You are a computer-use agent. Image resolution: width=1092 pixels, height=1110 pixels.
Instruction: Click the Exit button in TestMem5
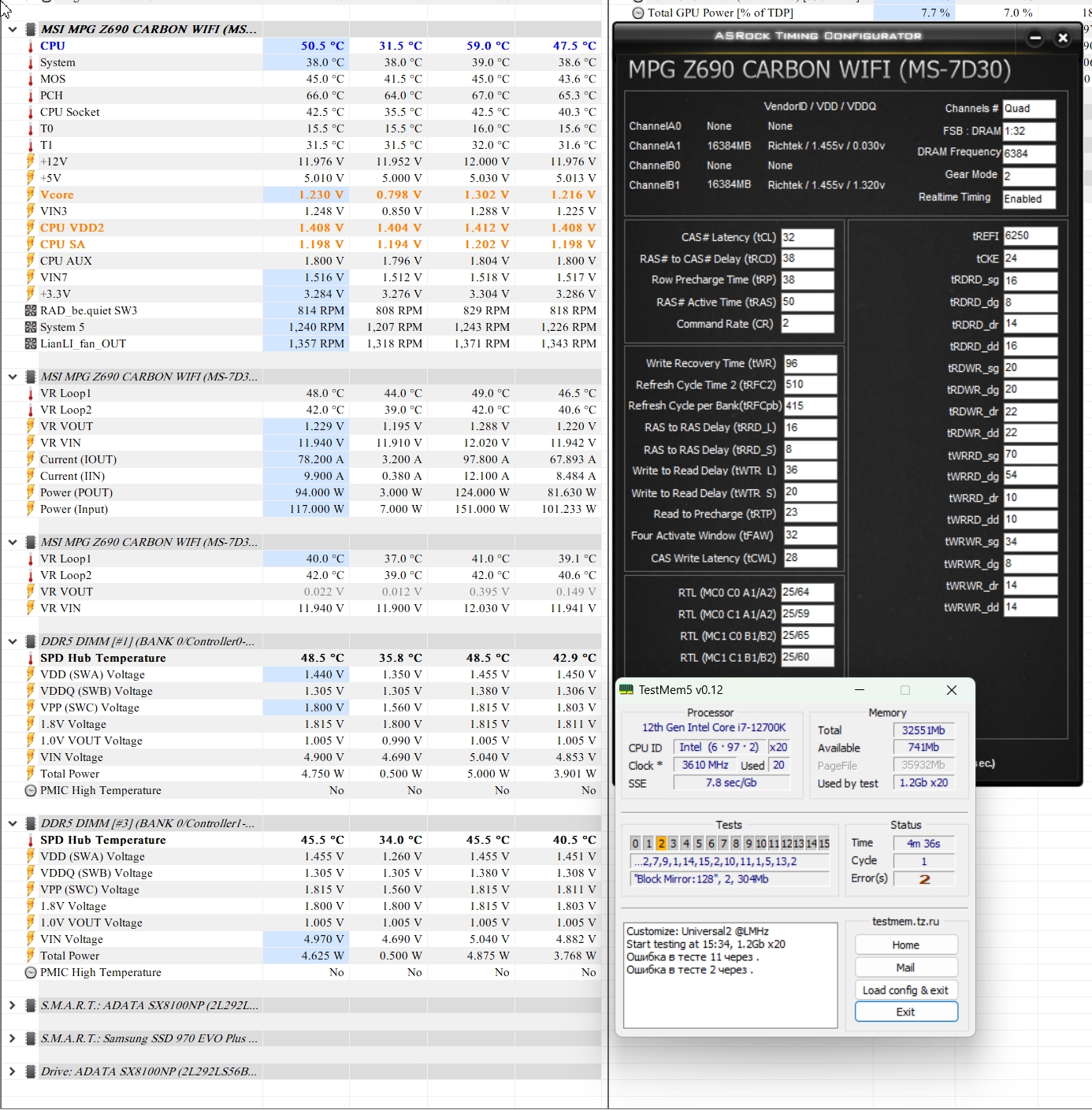(x=906, y=1012)
